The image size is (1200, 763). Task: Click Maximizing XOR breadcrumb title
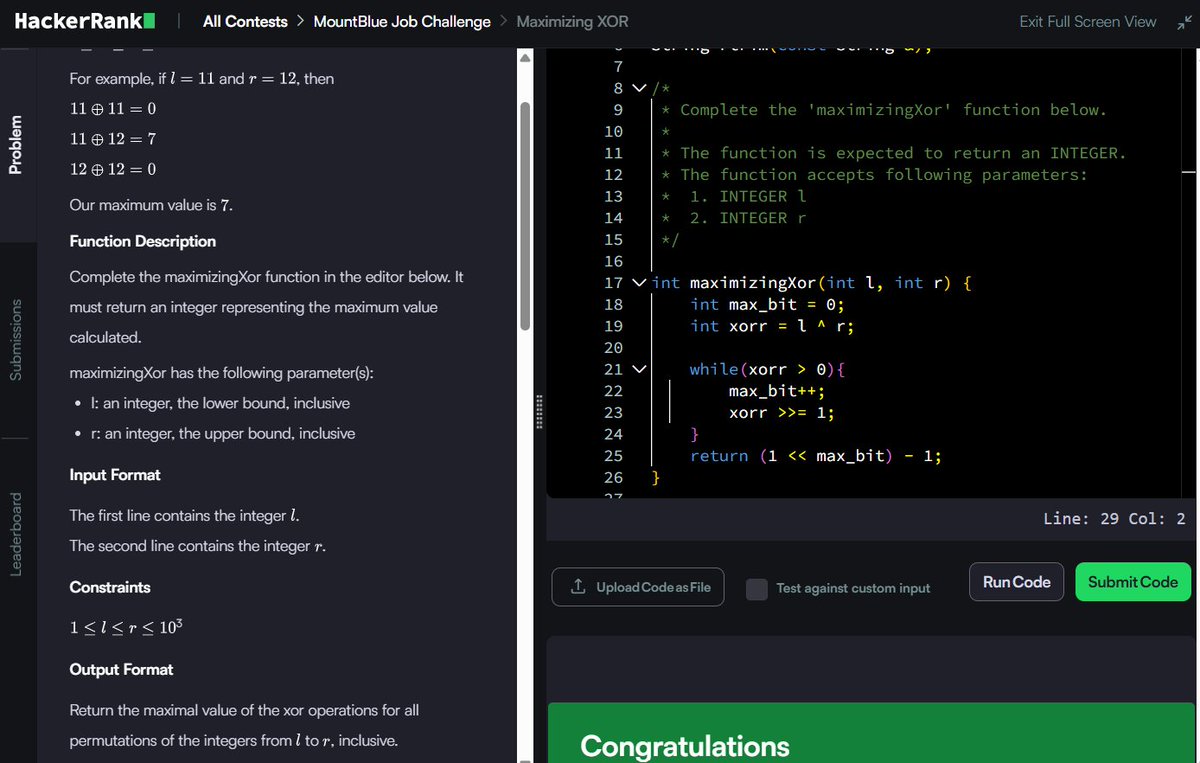572,21
